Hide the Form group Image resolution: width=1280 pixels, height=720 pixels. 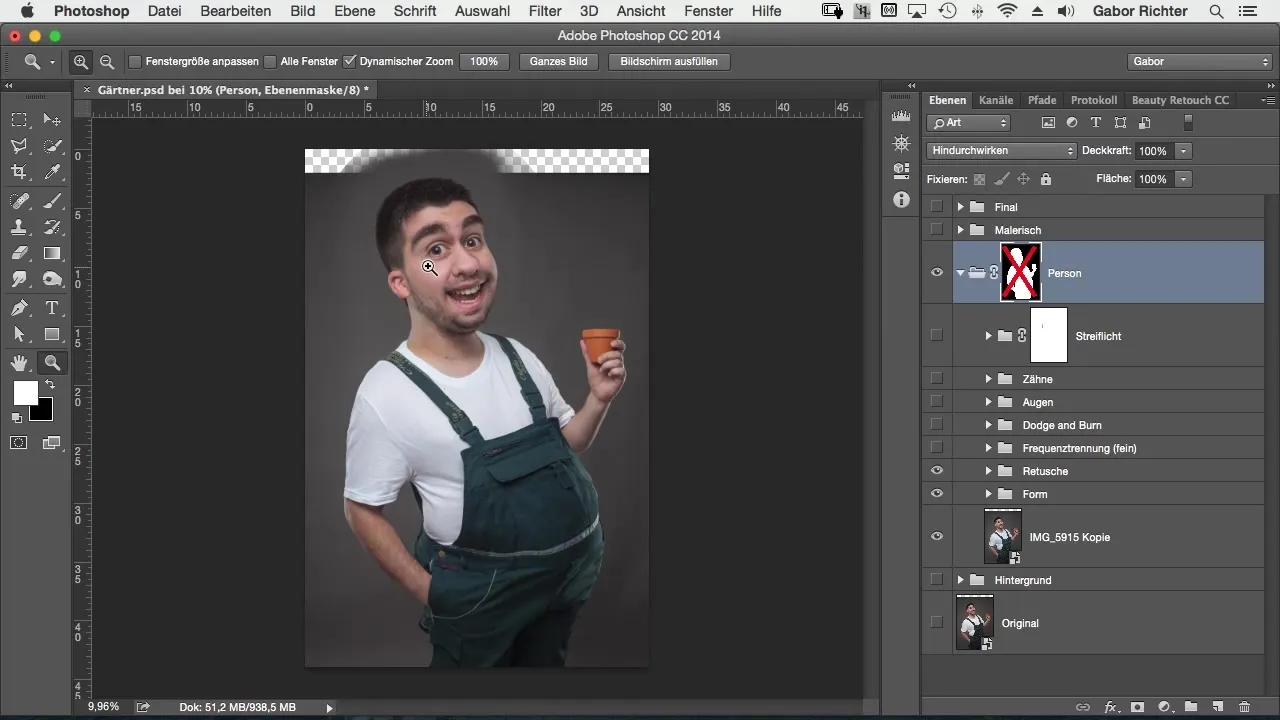tap(937, 494)
